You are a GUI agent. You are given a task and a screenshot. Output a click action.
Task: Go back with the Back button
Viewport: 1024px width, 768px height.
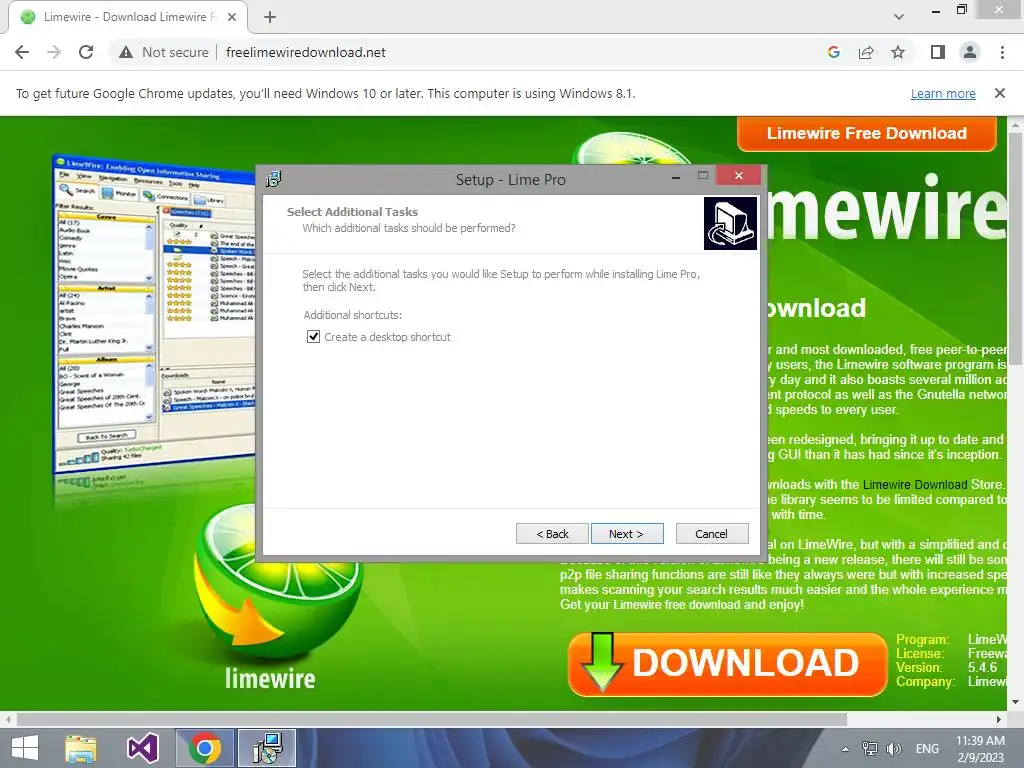click(552, 534)
